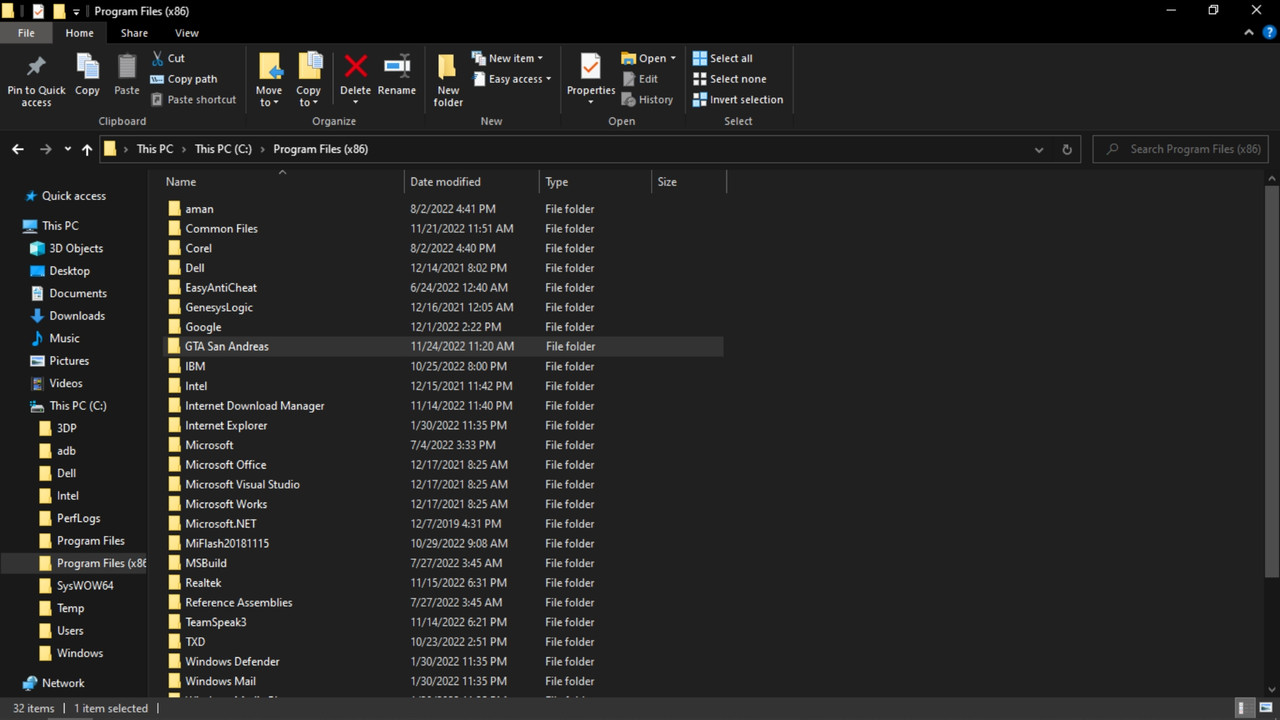Select the GTA San Andreas folder
1280x720 pixels.
click(x=443, y=346)
